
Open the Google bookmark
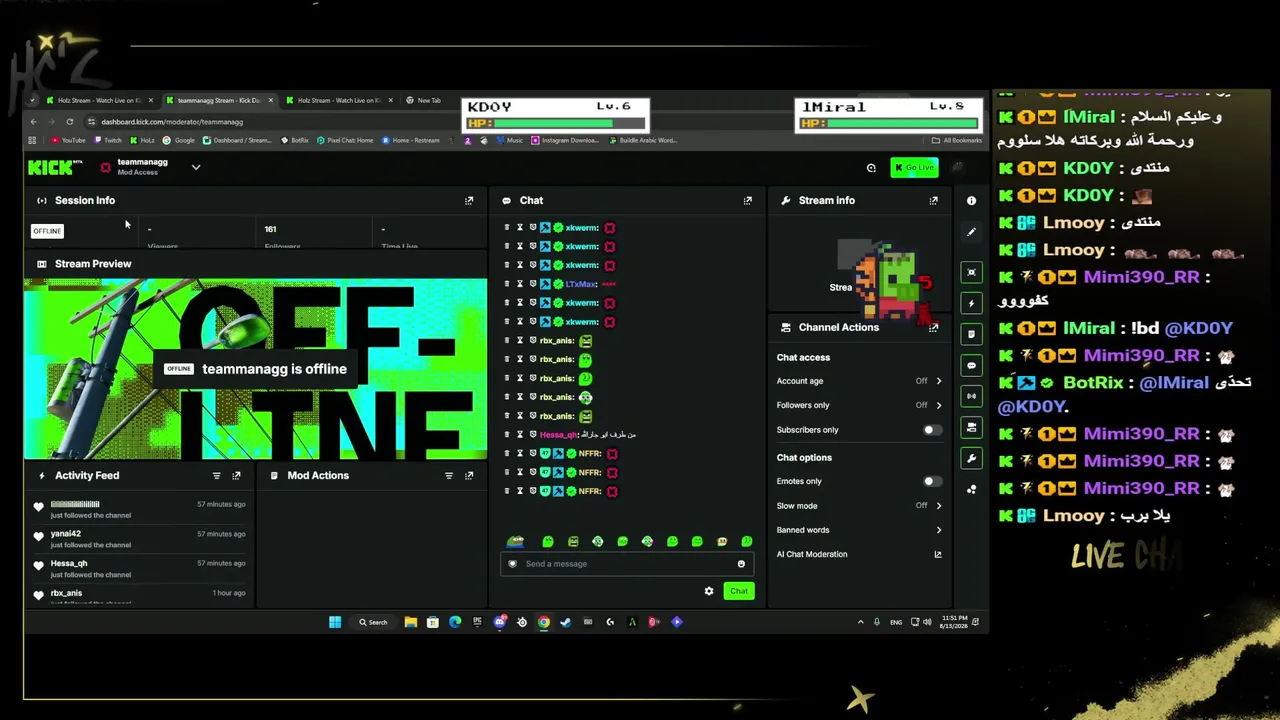coord(180,140)
